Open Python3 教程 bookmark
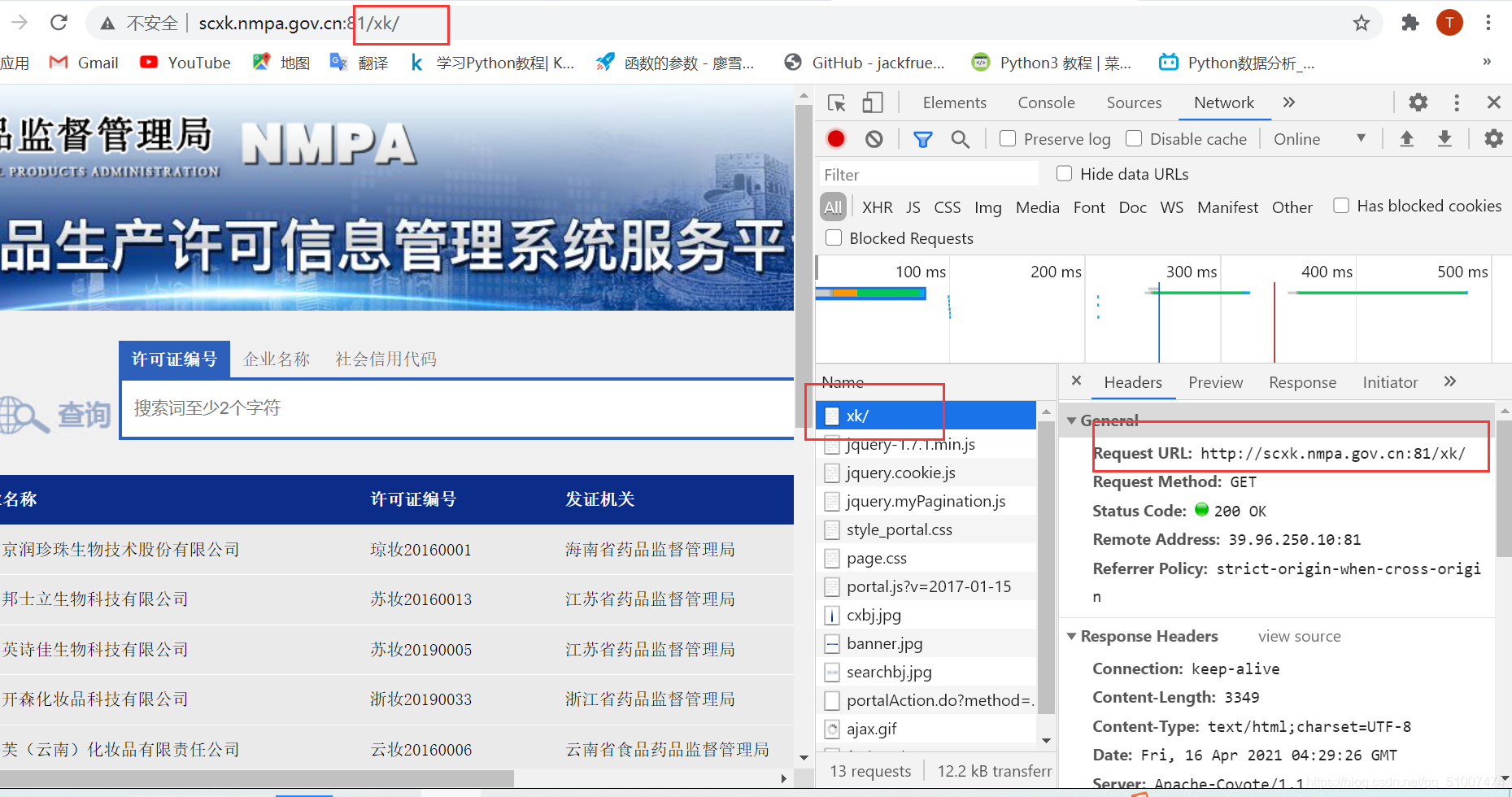Viewport: 1512px width, 797px height. click(1052, 63)
